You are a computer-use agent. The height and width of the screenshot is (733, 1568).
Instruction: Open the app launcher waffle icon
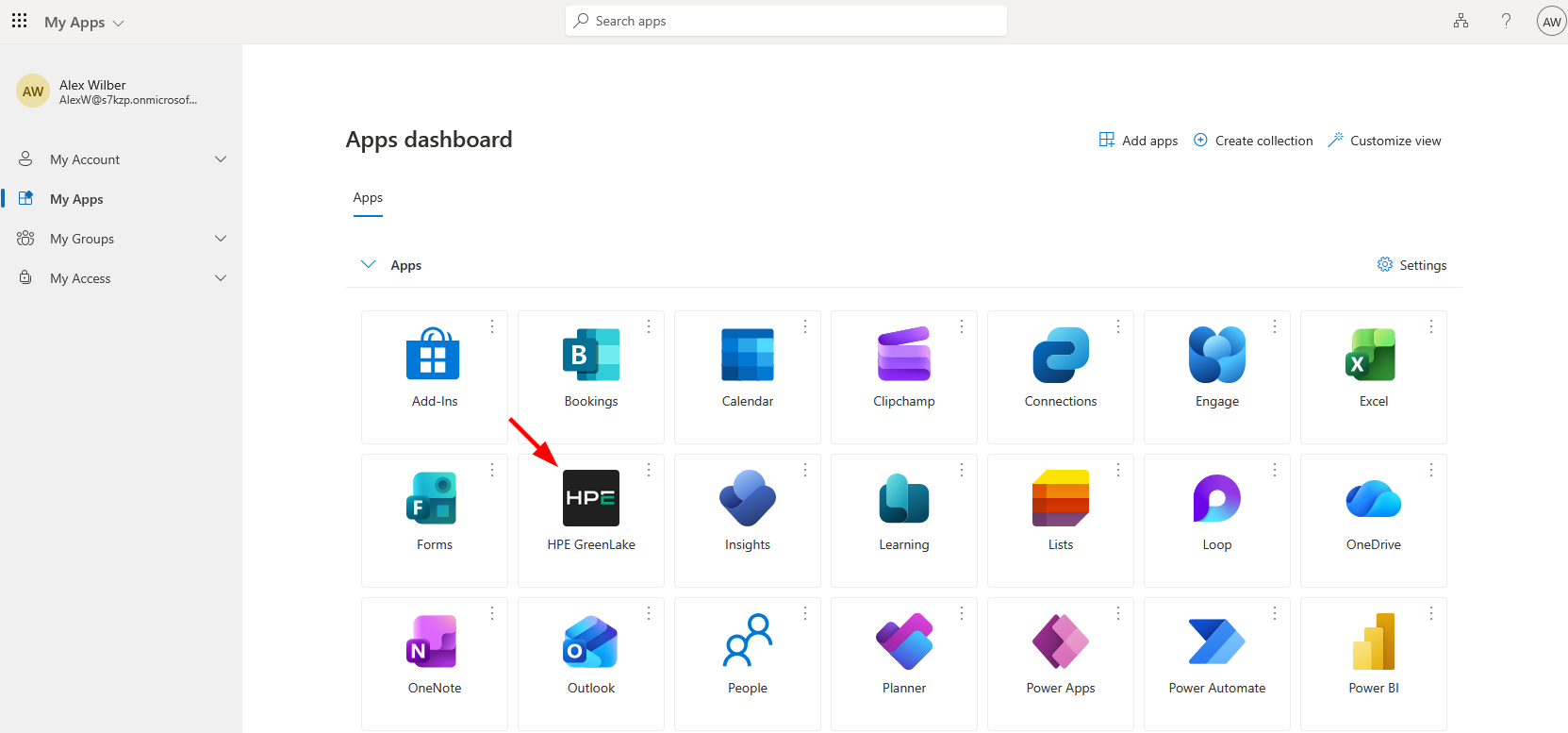click(x=19, y=21)
